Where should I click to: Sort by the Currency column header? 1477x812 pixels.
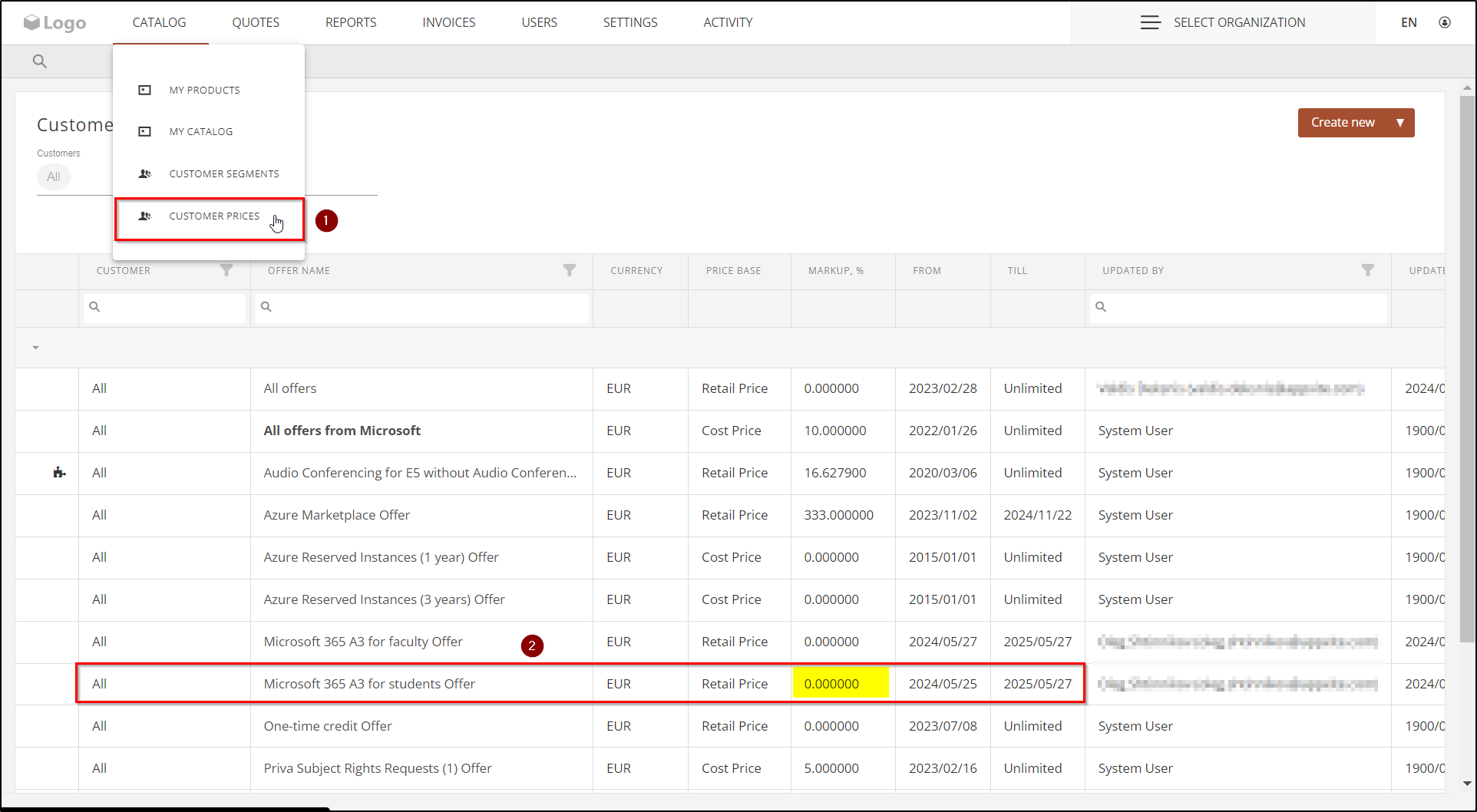pyautogui.click(x=636, y=271)
